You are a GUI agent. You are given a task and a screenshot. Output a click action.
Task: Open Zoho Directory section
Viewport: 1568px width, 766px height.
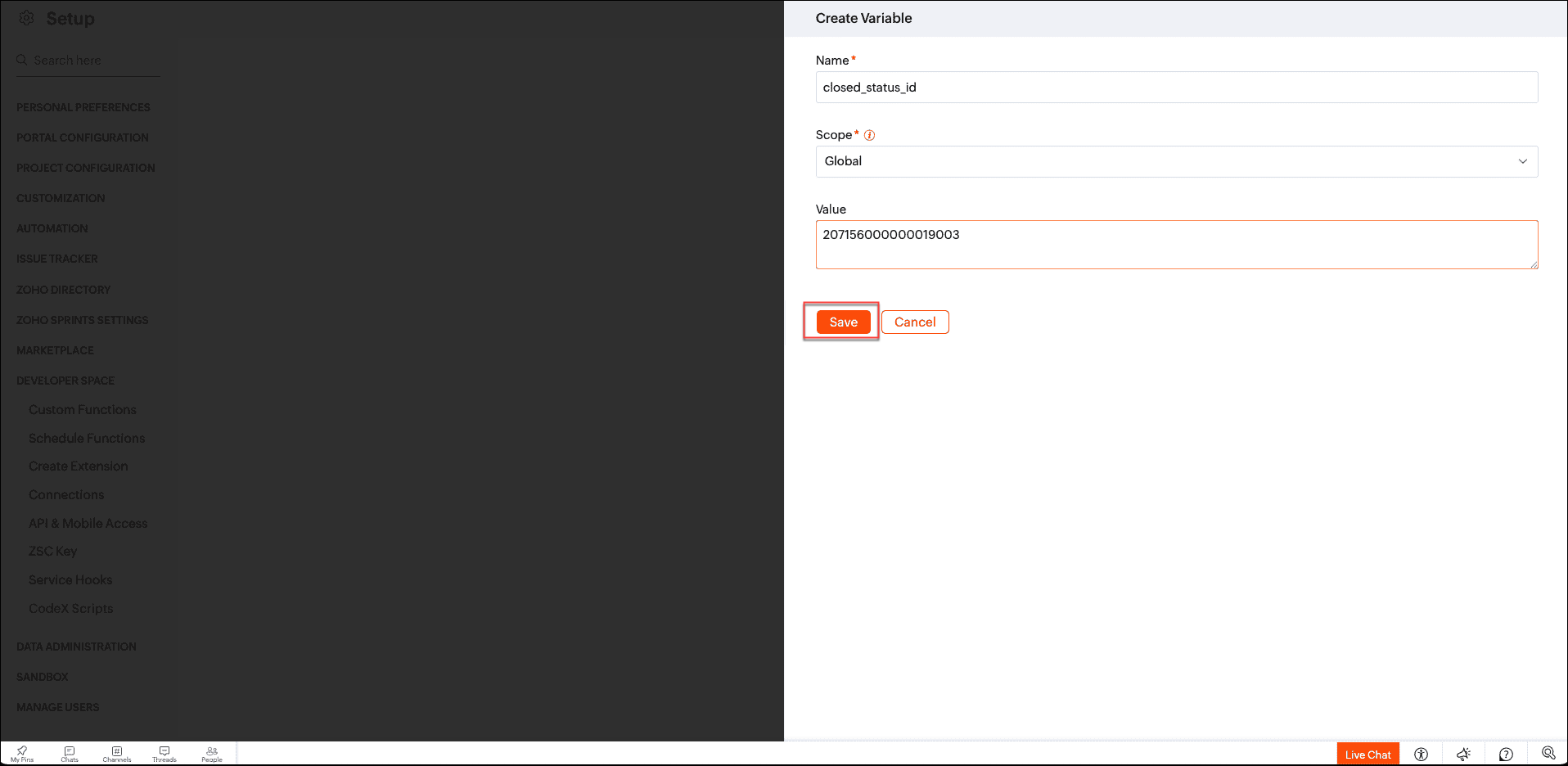tap(64, 290)
